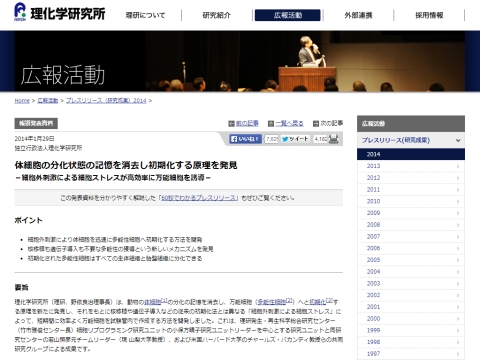Open the 2008 press release year
This screenshot has height=360, width=480.
(411, 225)
